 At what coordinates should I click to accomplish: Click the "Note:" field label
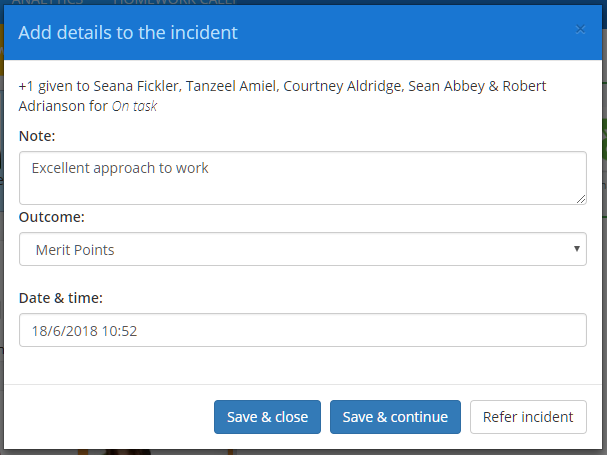point(37,135)
